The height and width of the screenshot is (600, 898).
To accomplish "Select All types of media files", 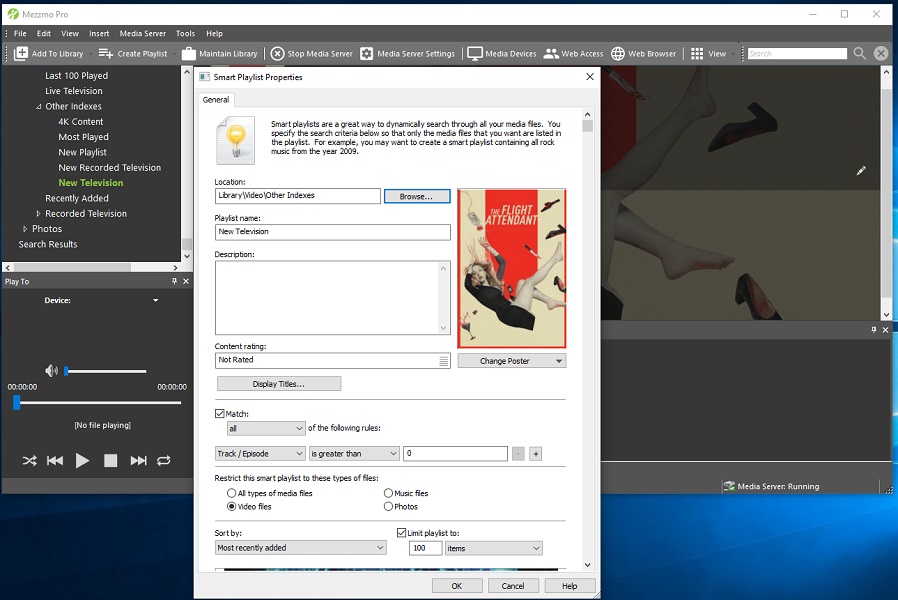I will pyautogui.click(x=231, y=493).
